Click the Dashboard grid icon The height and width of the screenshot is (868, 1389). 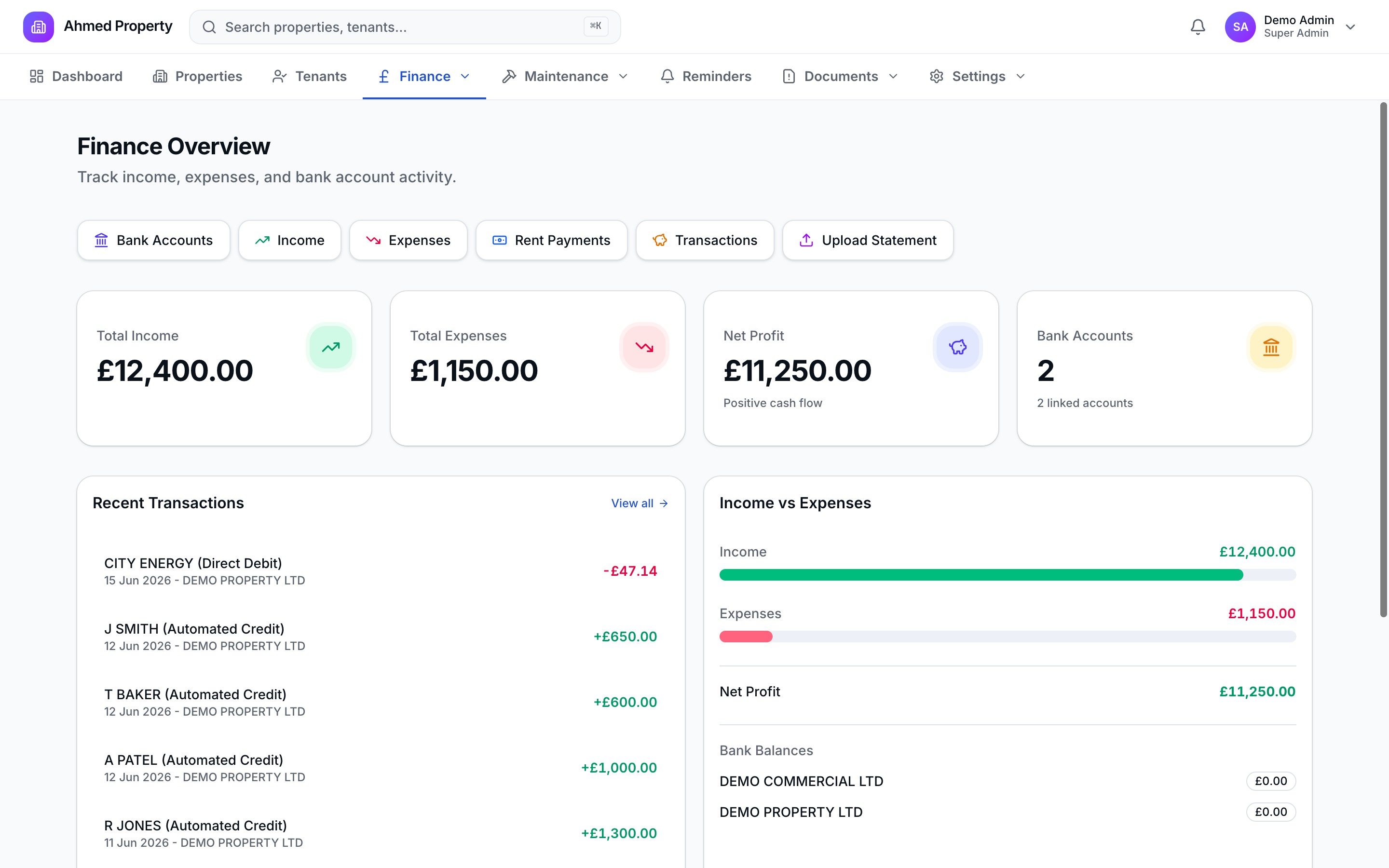[x=37, y=76]
